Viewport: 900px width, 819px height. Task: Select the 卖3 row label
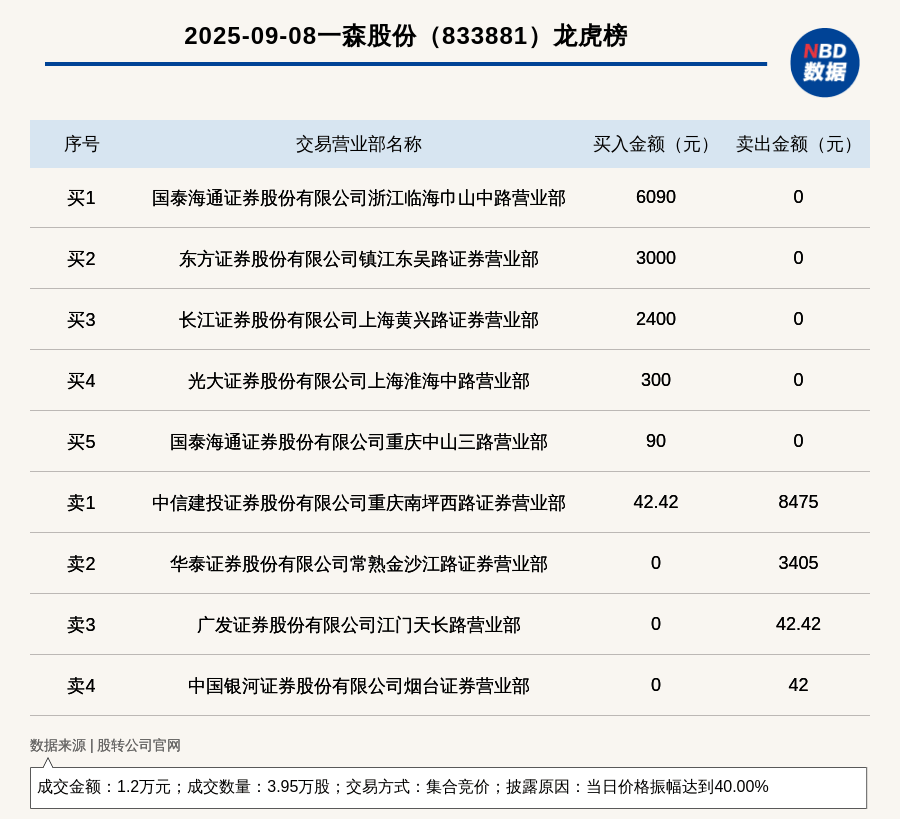(82, 624)
